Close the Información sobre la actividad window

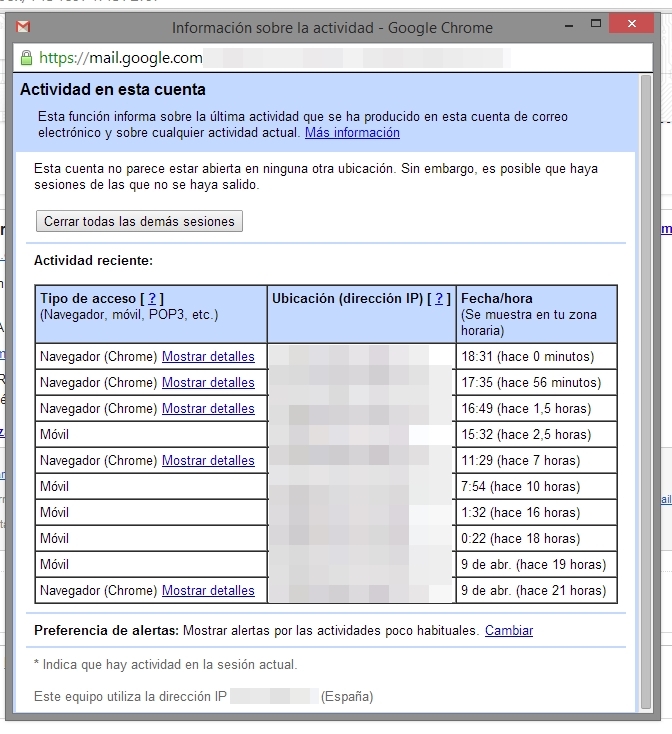[631, 23]
